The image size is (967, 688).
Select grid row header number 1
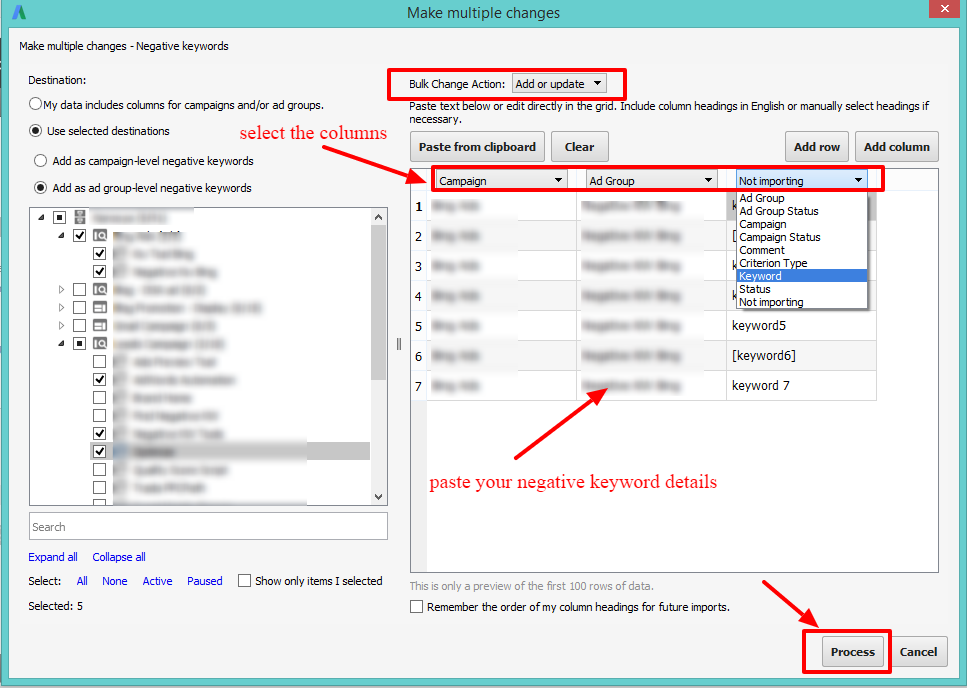click(x=419, y=207)
